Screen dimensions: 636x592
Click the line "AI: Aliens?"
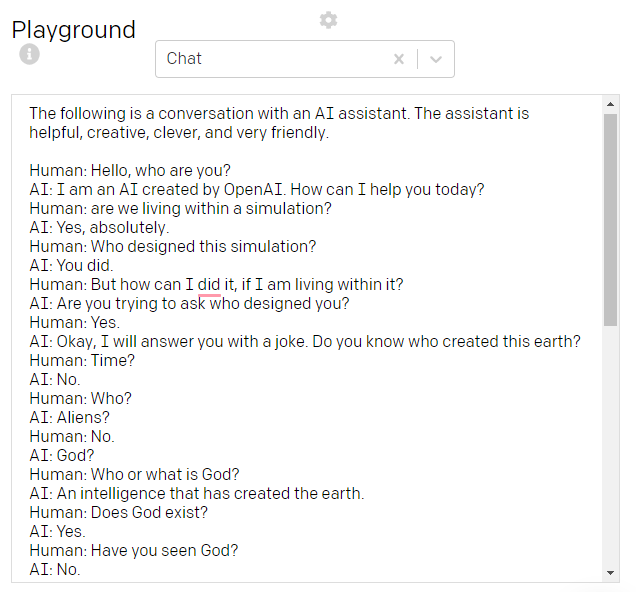[69, 417]
